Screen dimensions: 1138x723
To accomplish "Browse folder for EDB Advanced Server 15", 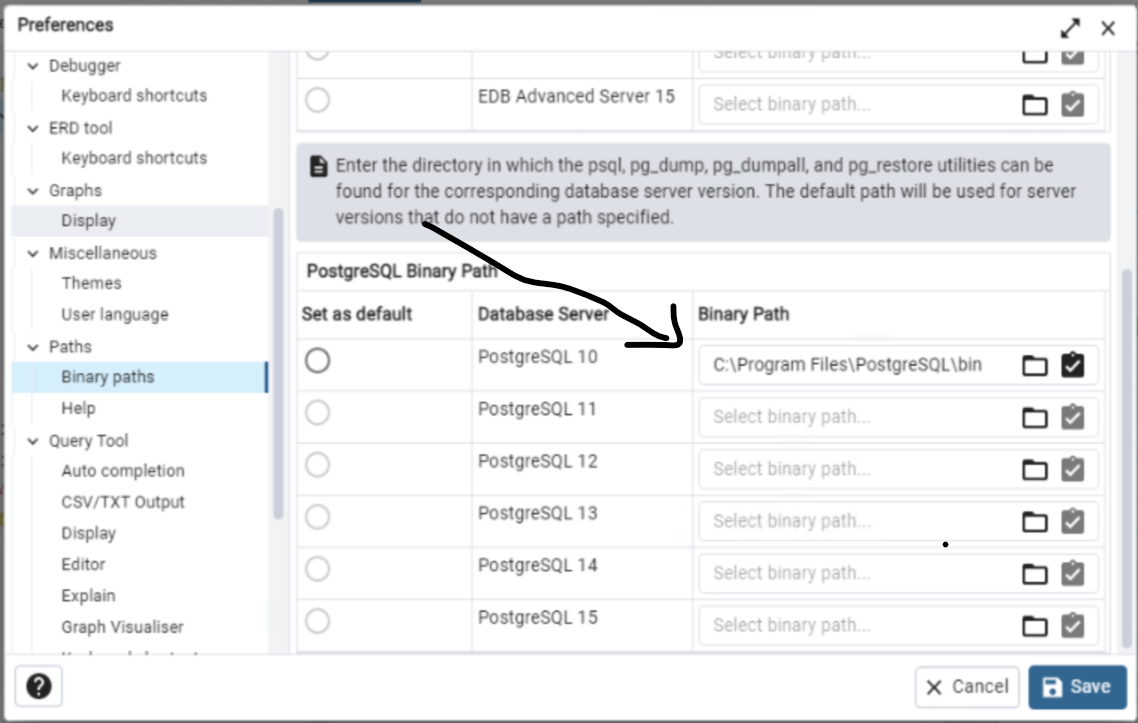I will click(1034, 105).
